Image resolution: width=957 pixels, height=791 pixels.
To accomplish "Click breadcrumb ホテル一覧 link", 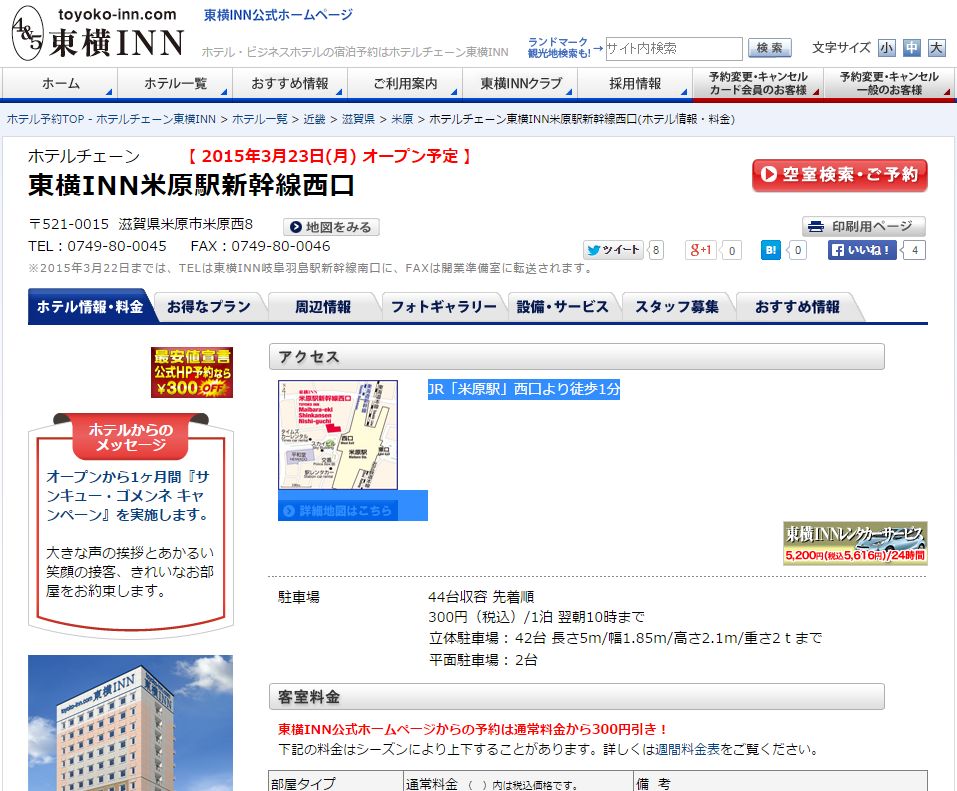I will tap(259, 119).
